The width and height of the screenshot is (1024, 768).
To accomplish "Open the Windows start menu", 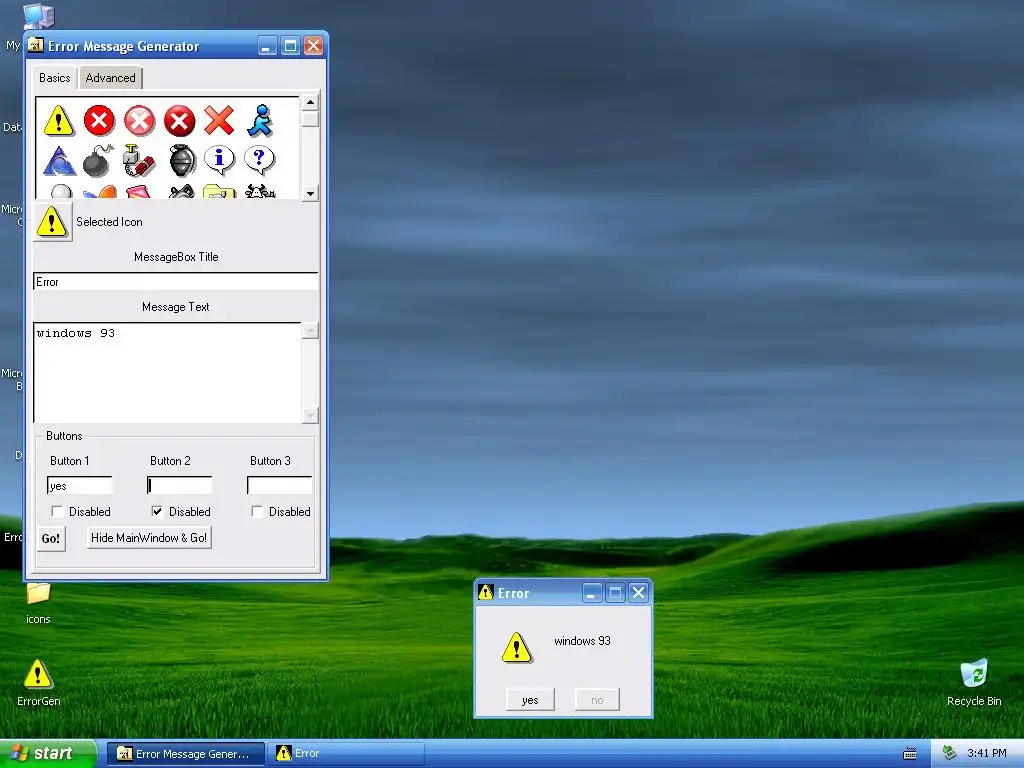I will coord(47,754).
